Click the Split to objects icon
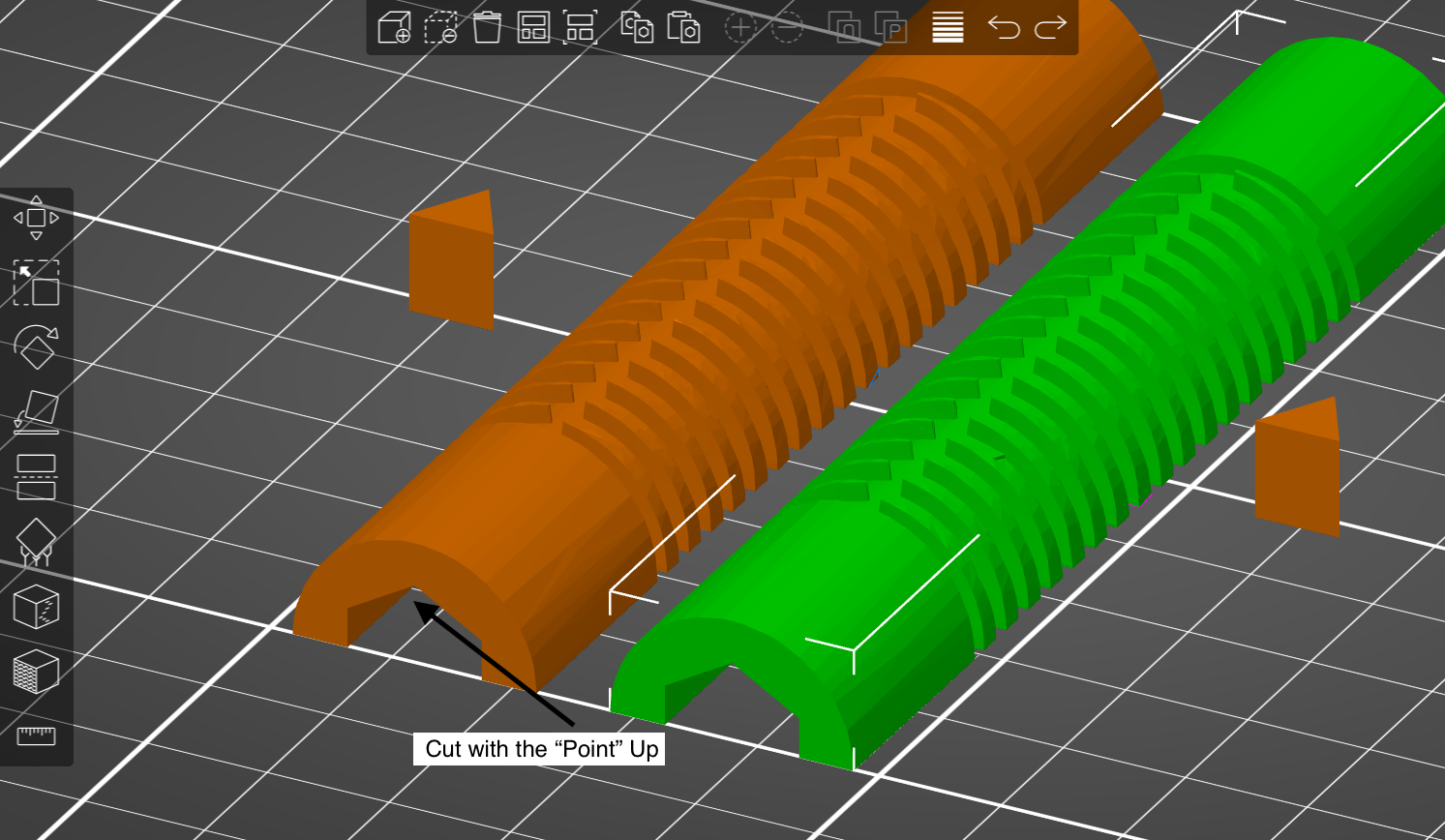The image size is (1445, 840). (x=844, y=27)
